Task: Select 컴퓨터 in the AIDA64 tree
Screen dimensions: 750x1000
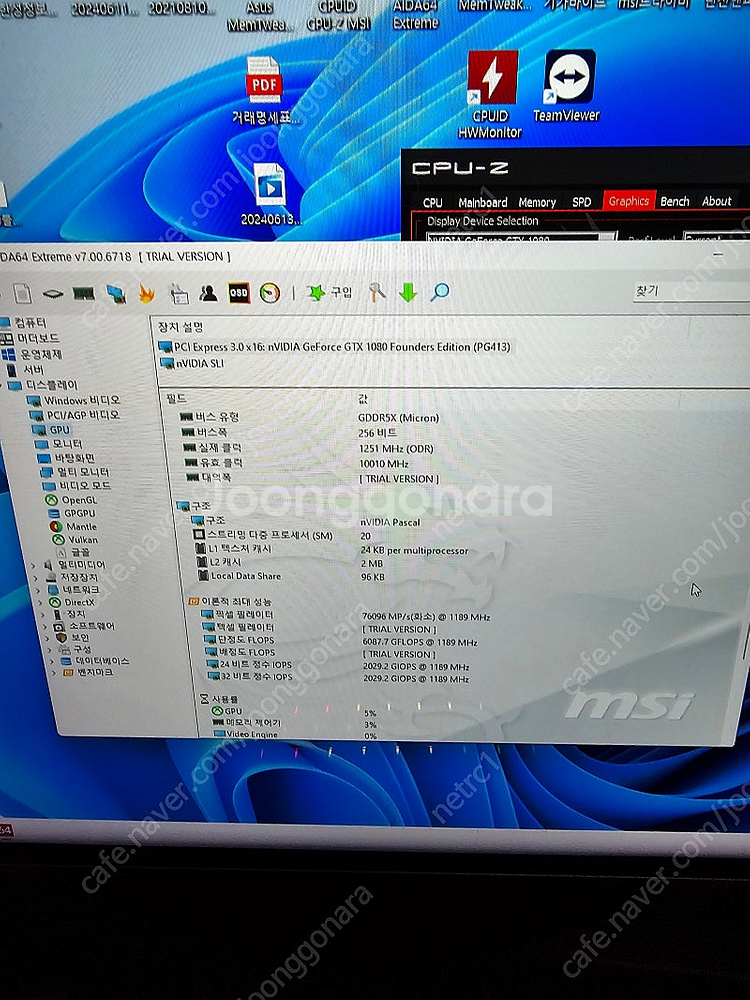Action: coord(23,322)
